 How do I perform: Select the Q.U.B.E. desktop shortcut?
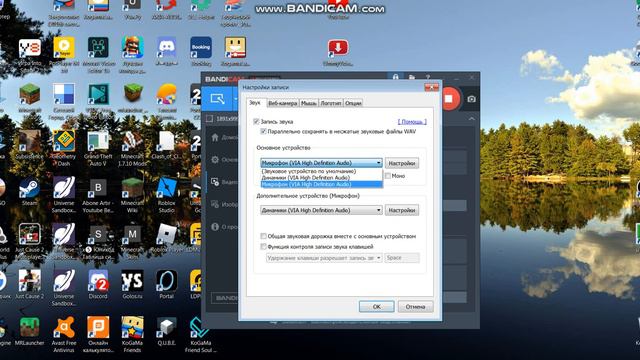[167, 331]
